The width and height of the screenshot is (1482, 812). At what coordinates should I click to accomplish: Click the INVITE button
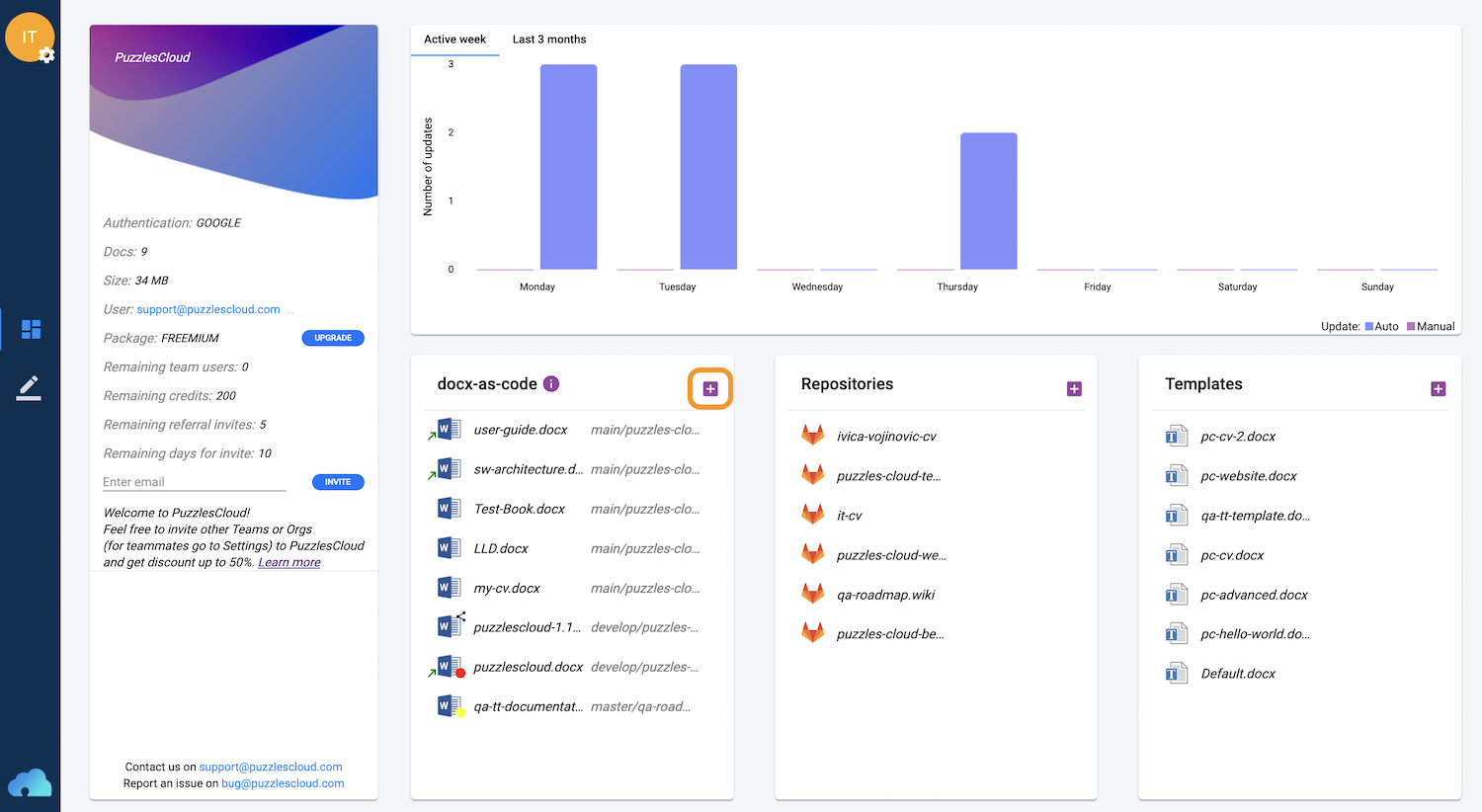point(338,482)
